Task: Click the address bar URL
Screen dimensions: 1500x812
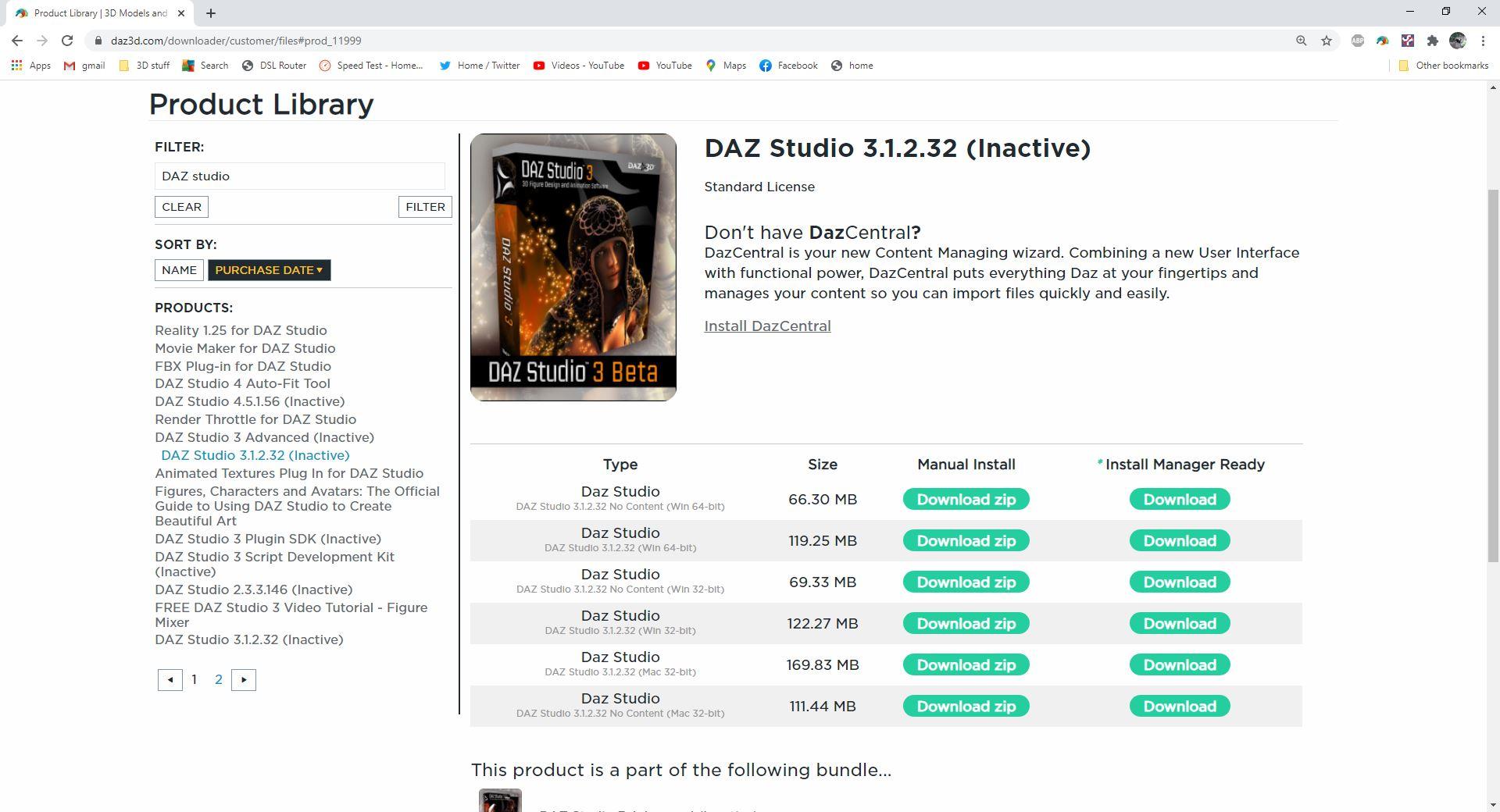Action: (236, 41)
